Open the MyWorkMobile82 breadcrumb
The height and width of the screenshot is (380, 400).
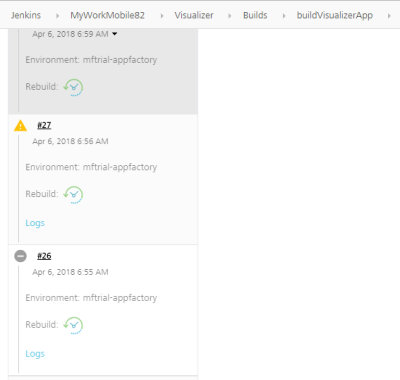(107, 15)
